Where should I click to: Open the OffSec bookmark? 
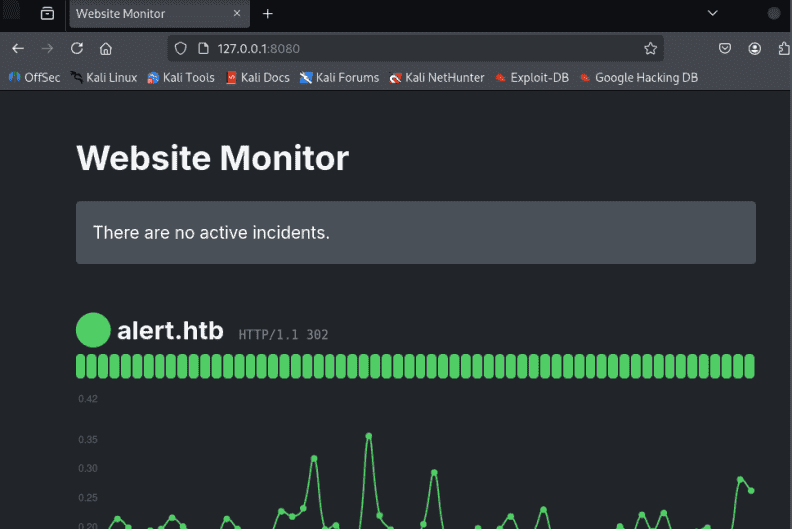coord(34,77)
